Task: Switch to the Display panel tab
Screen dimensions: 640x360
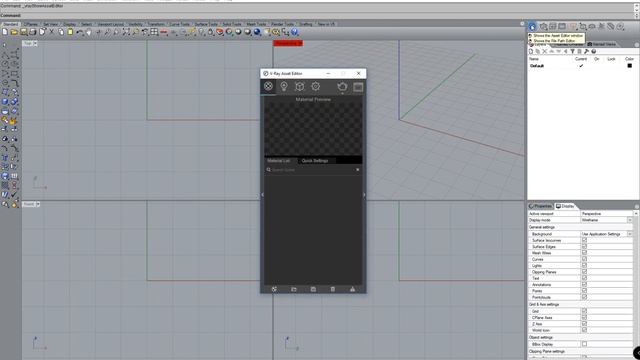Action: pyautogui.click(x=565, y=206)
